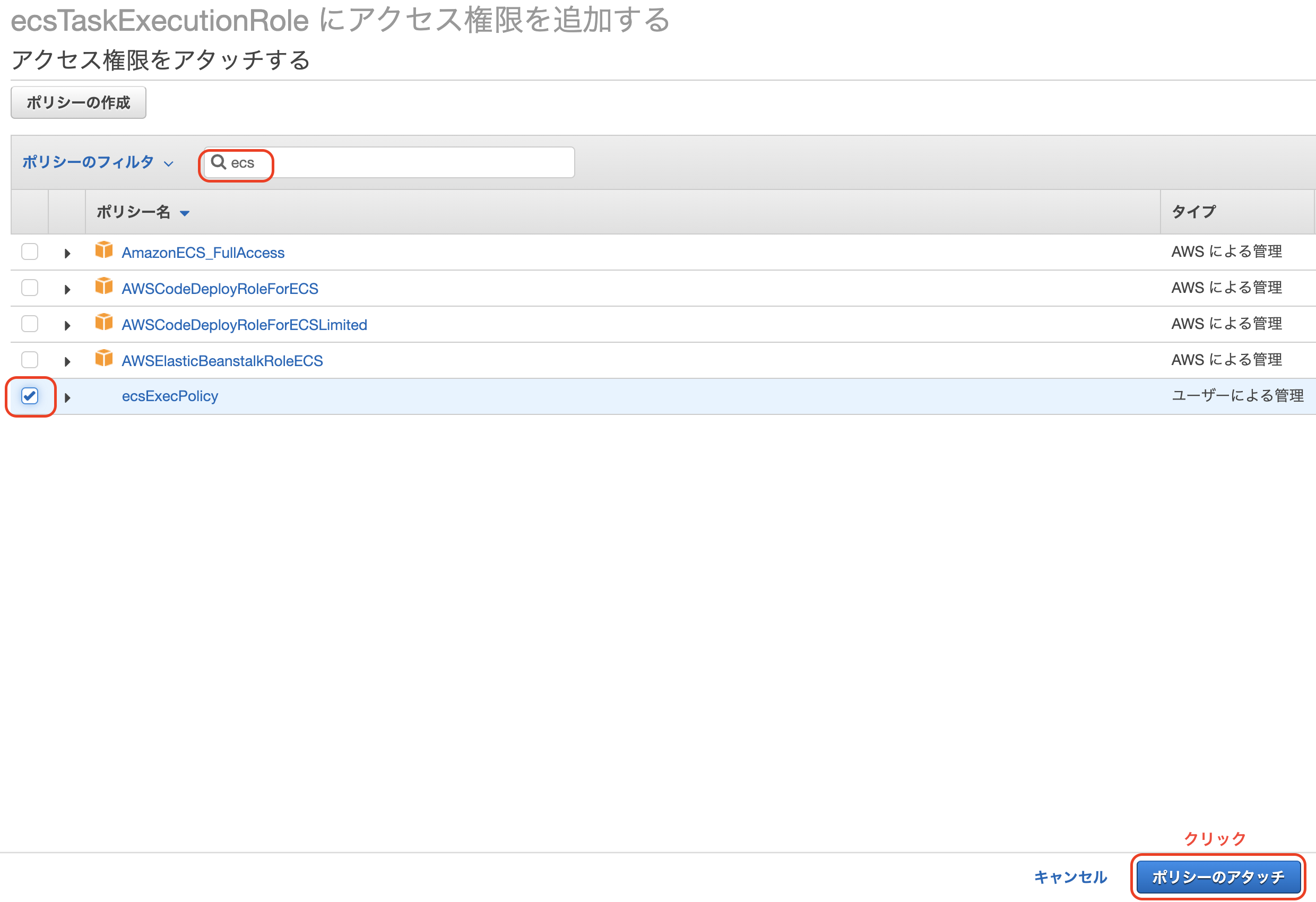Check the AmazonECS_FullAccess checkbox
The image size is (1316, 902).
point(29,251)
